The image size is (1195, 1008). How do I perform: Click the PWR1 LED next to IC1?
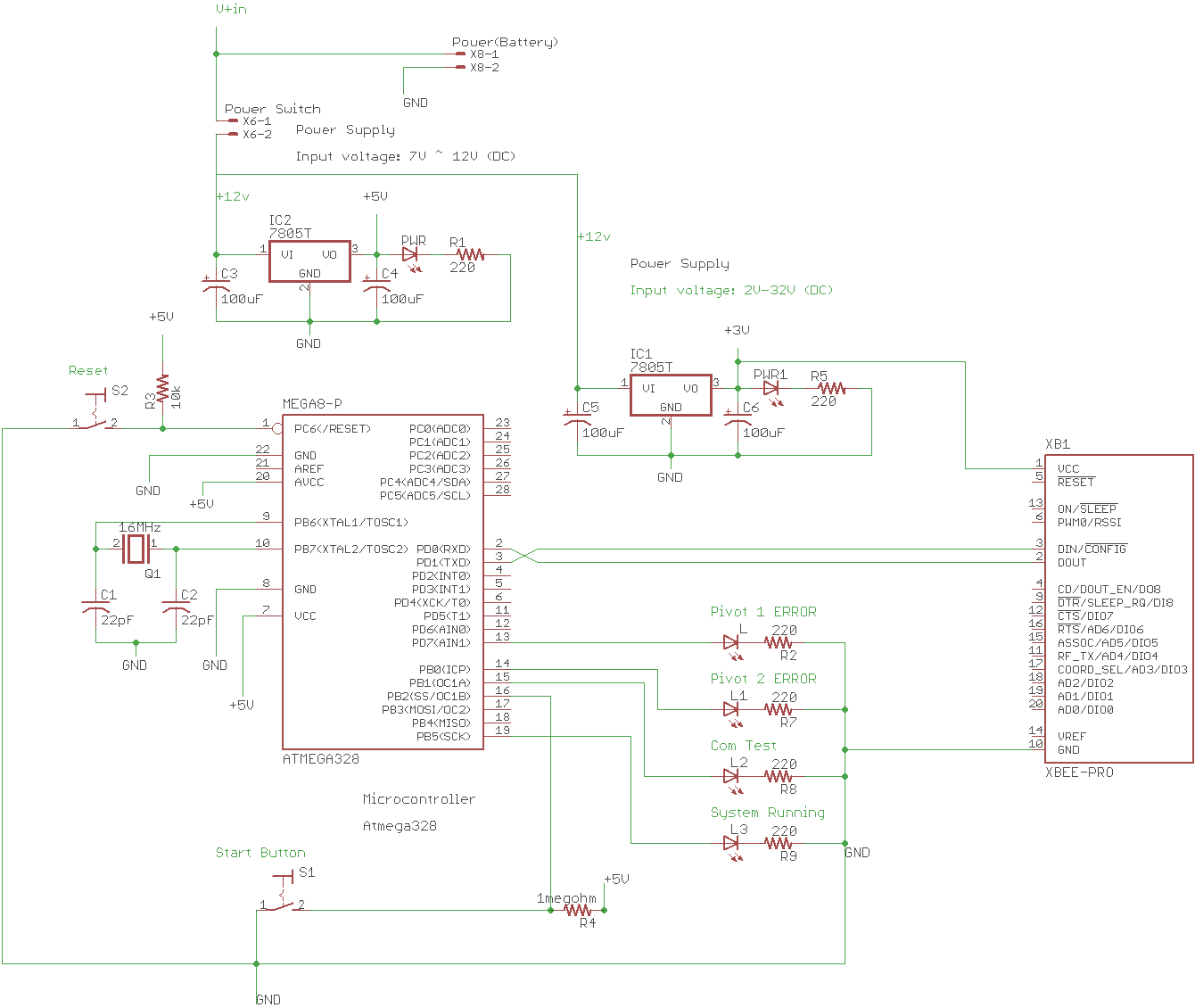pos(771,390)
